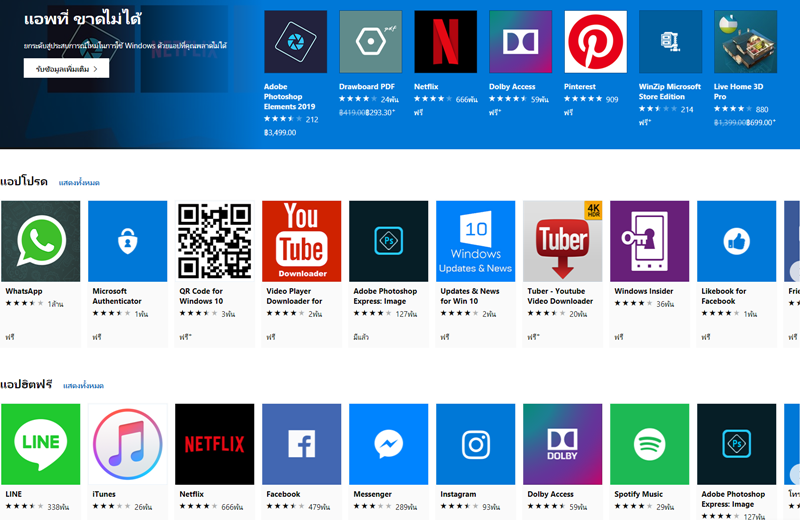800x520 pixels.
Task: Open WinZip Microsoft Store Edition icon
Action: coord(670,42)
